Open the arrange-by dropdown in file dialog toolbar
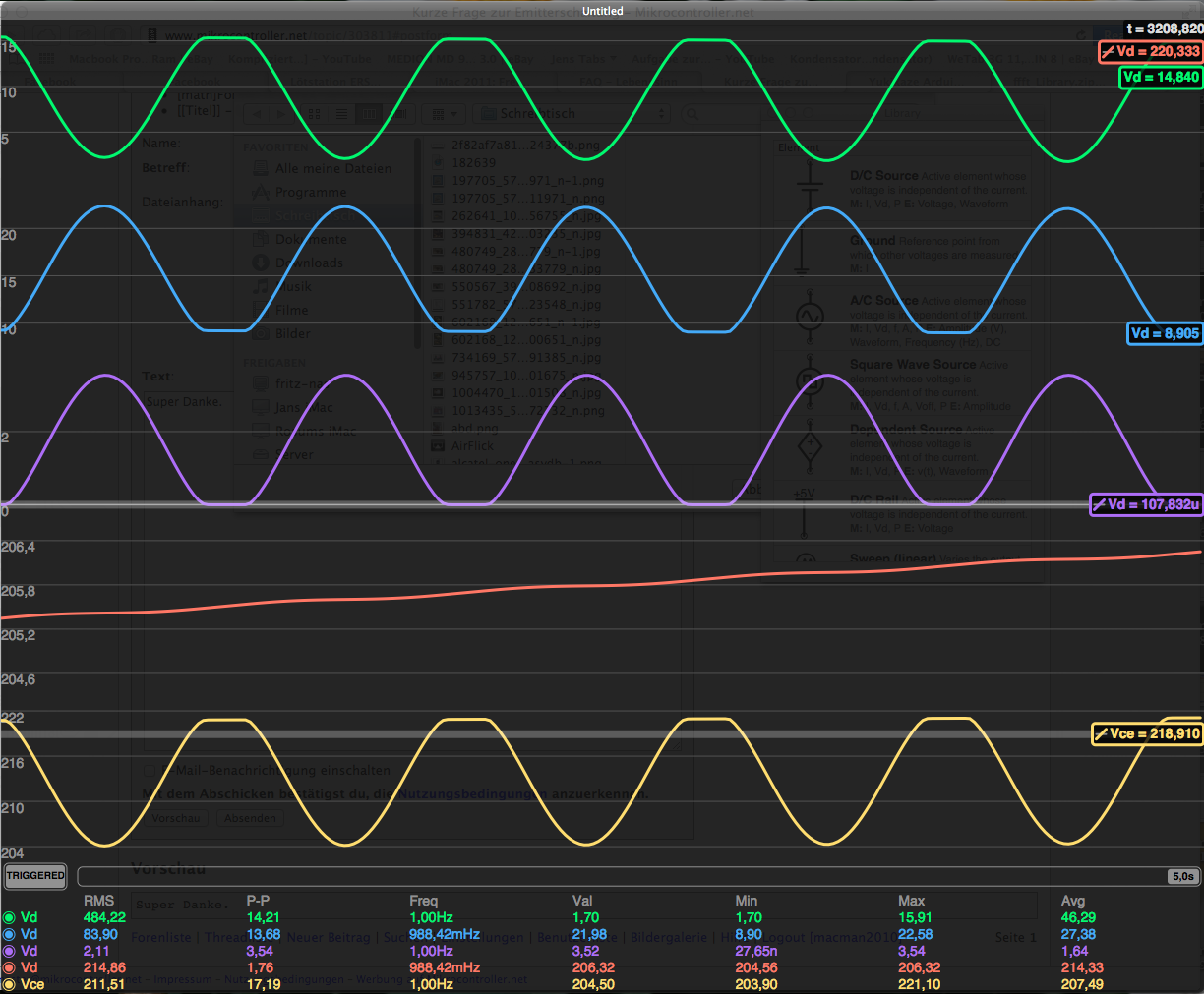The width and height of the screenshot is (1204, 994). pyautogui.click(x=445, y=114)
